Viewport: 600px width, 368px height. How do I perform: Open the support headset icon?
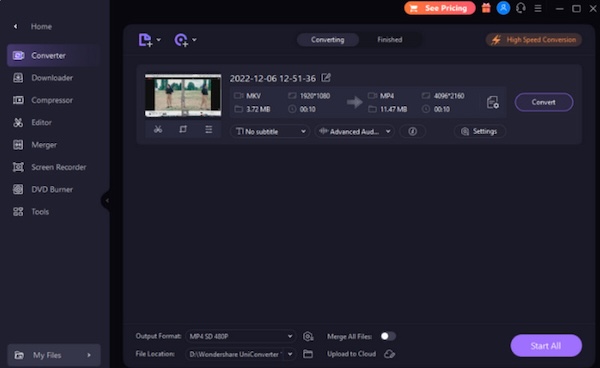tap(520, 8)
